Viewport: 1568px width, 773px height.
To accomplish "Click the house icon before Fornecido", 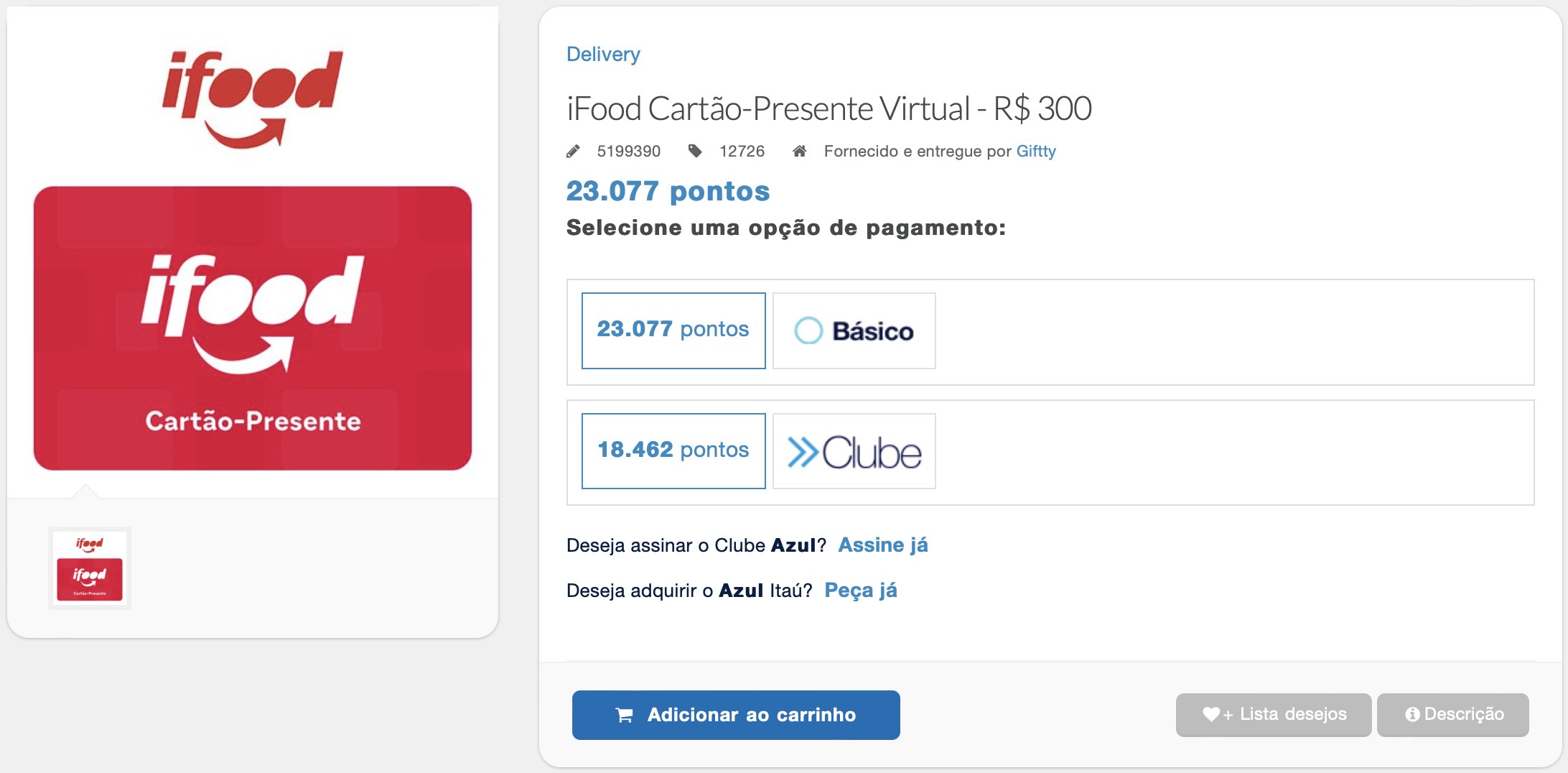I will [x=800, y=151].
